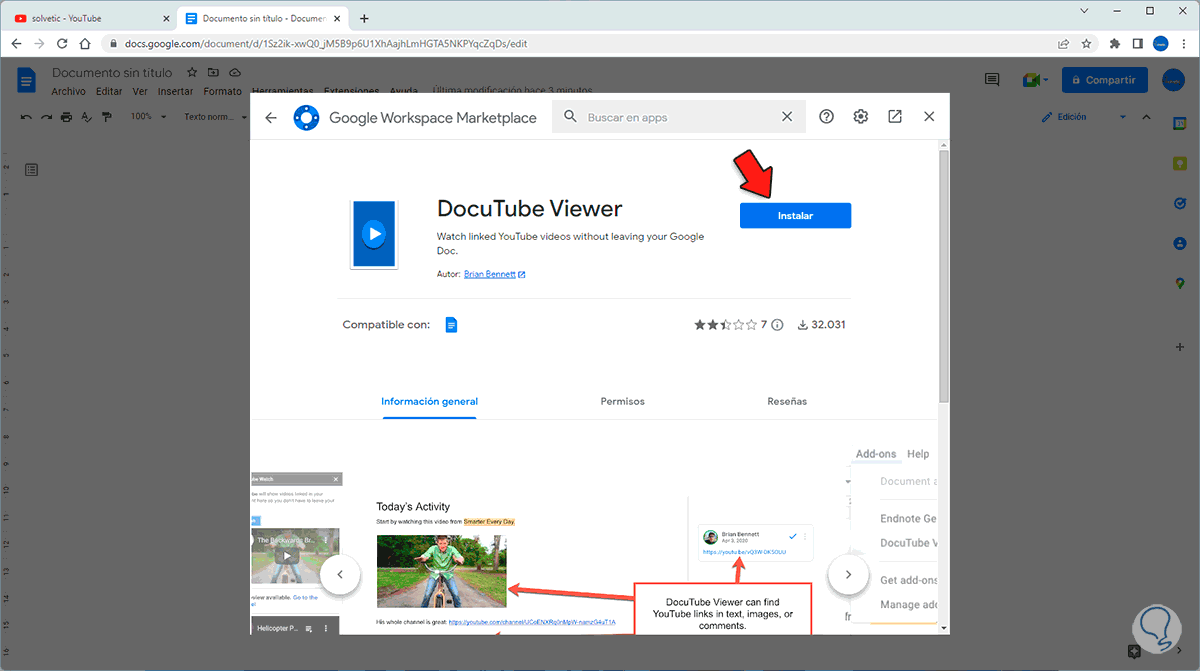The image size is (1200, 671).
Task: Open Marketplace in a new window
Action: [895, 117]
